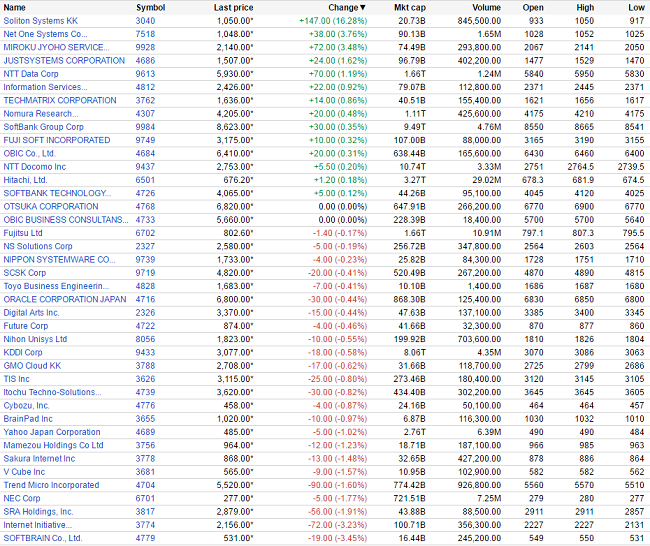
Task: Click symbol 4779 link
Action: pos(145,538)
